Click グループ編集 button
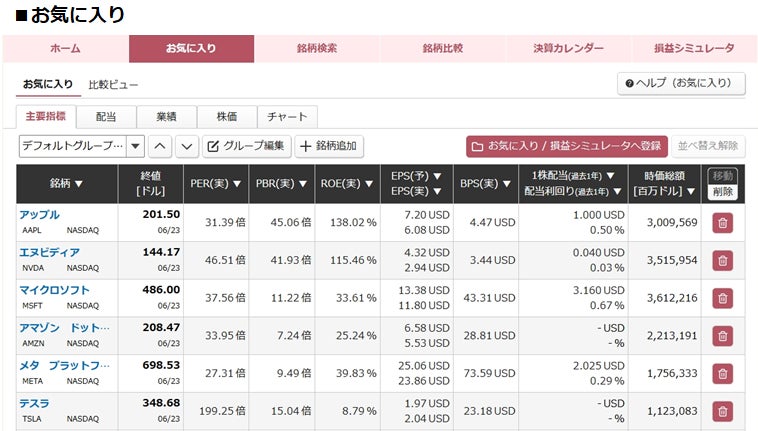The image size is (758, 431). 247,146
